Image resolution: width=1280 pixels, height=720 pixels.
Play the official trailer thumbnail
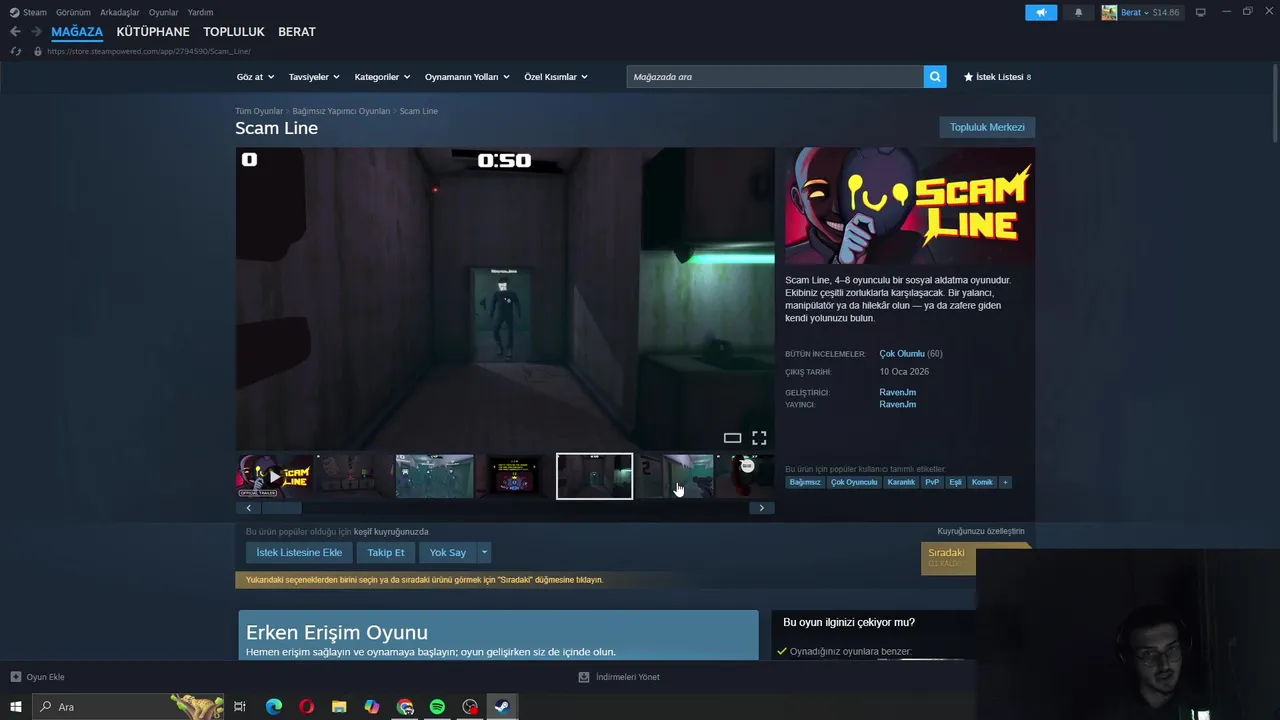[x=275, y=476]
